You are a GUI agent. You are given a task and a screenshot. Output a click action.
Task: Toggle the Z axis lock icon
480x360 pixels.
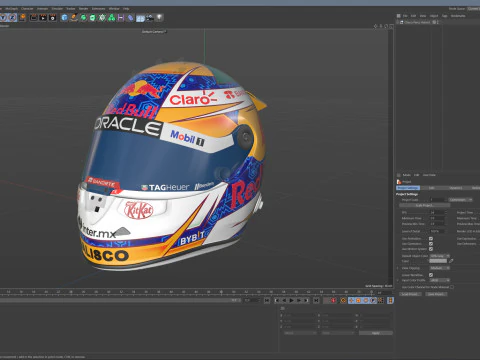pyautogui.click(x=12, y=17)
